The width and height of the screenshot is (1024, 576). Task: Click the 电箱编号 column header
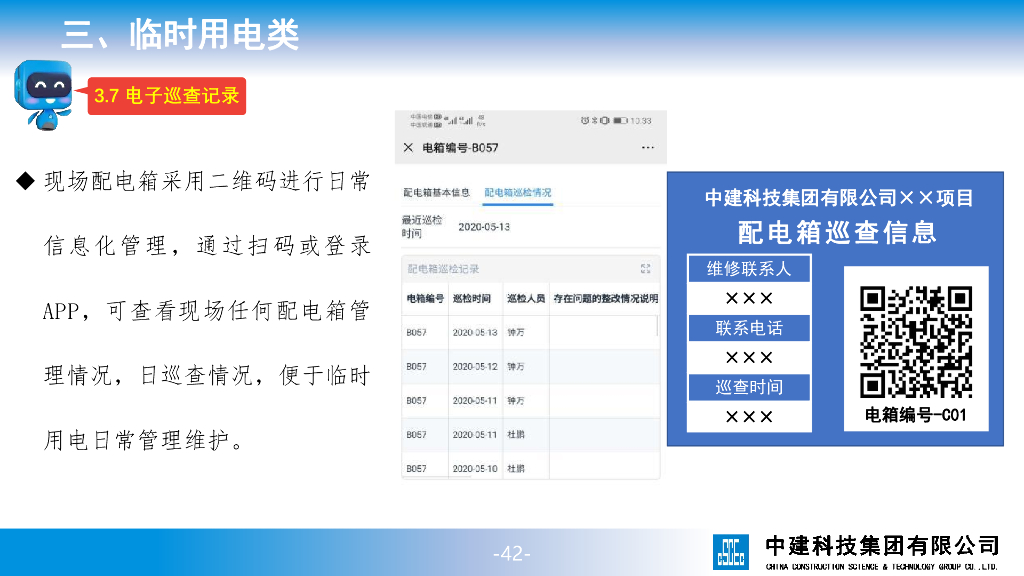coord(425,298)
